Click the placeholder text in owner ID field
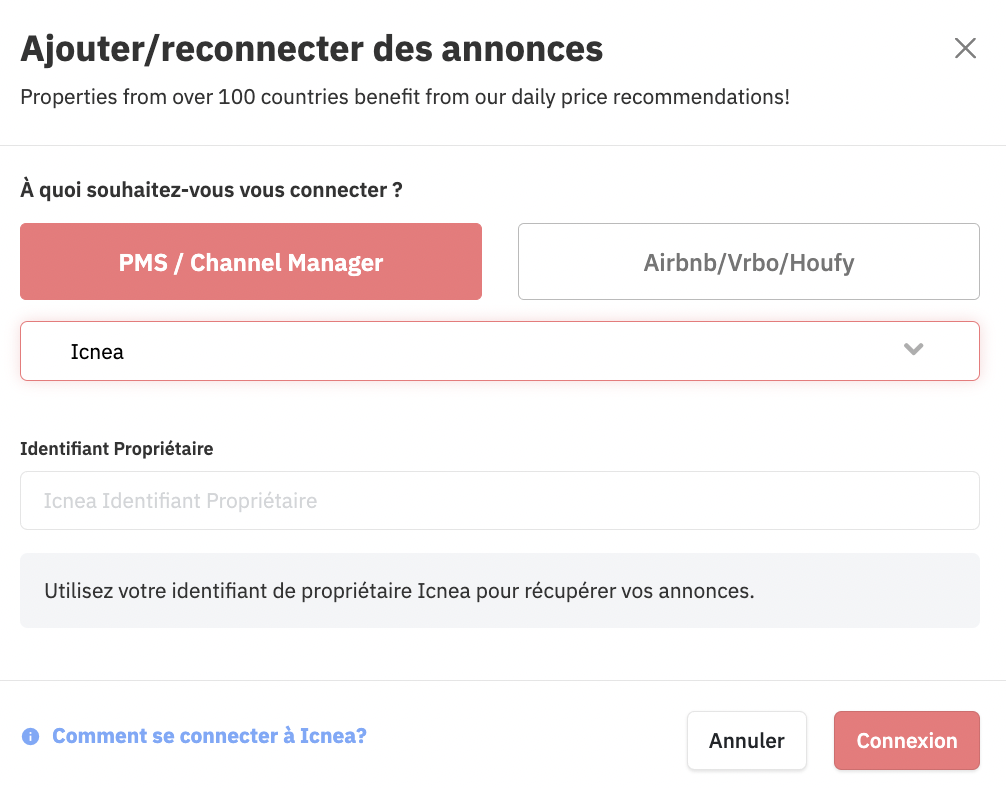 pos(180,501)
